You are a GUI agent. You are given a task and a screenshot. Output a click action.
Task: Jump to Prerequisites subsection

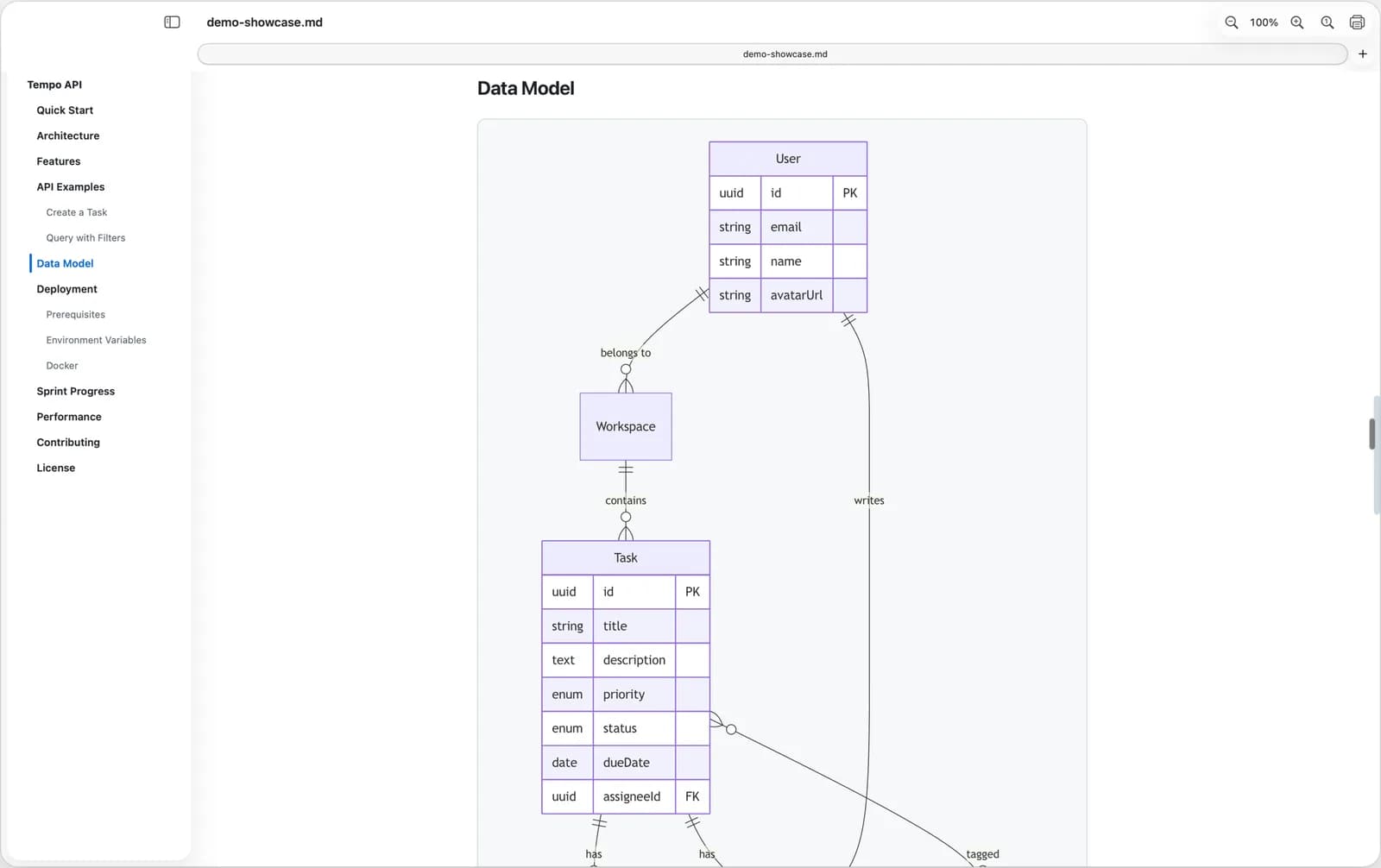click(76, 314)
